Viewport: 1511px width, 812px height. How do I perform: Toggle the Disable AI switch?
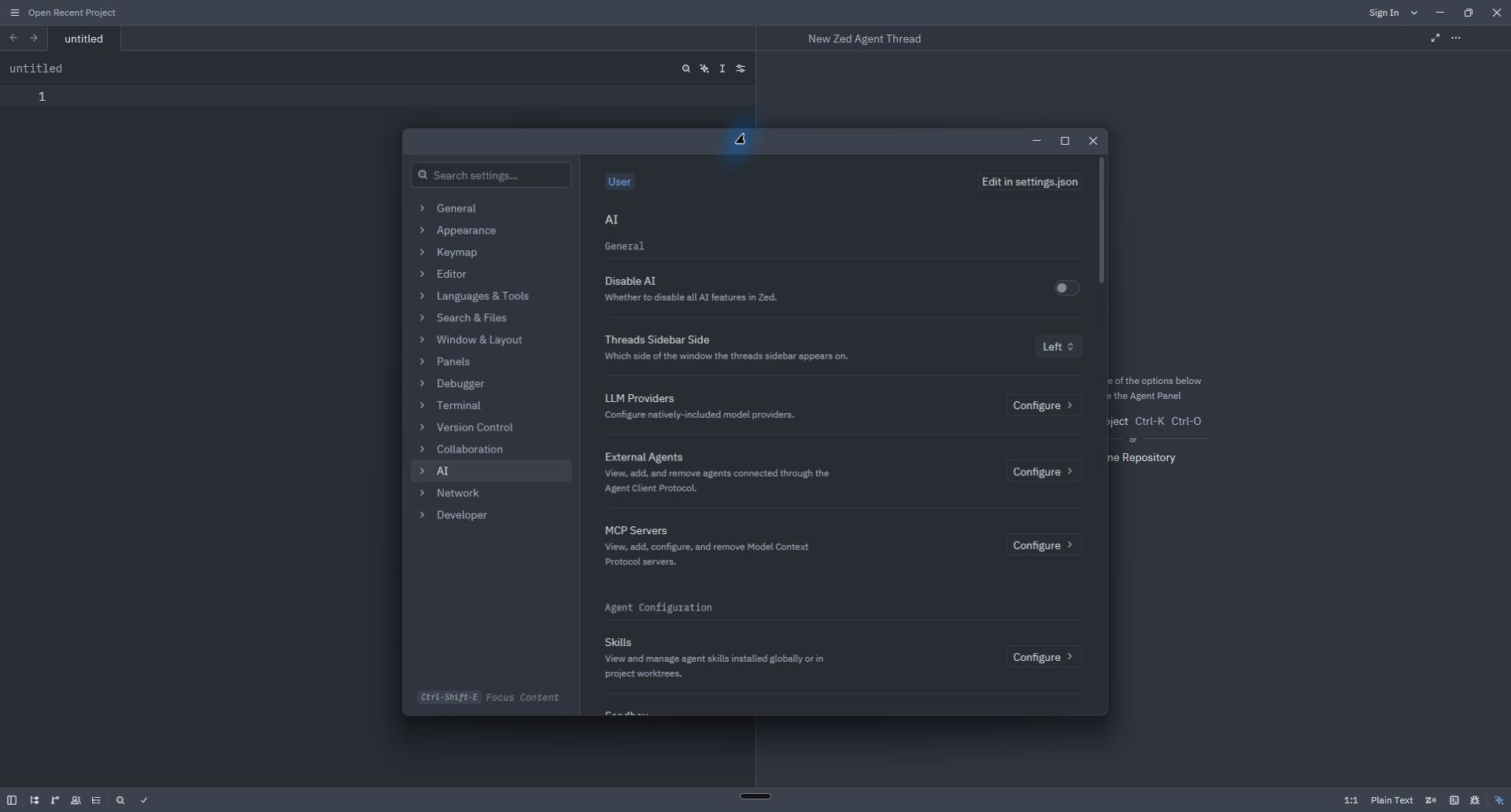click(1067, 289)
